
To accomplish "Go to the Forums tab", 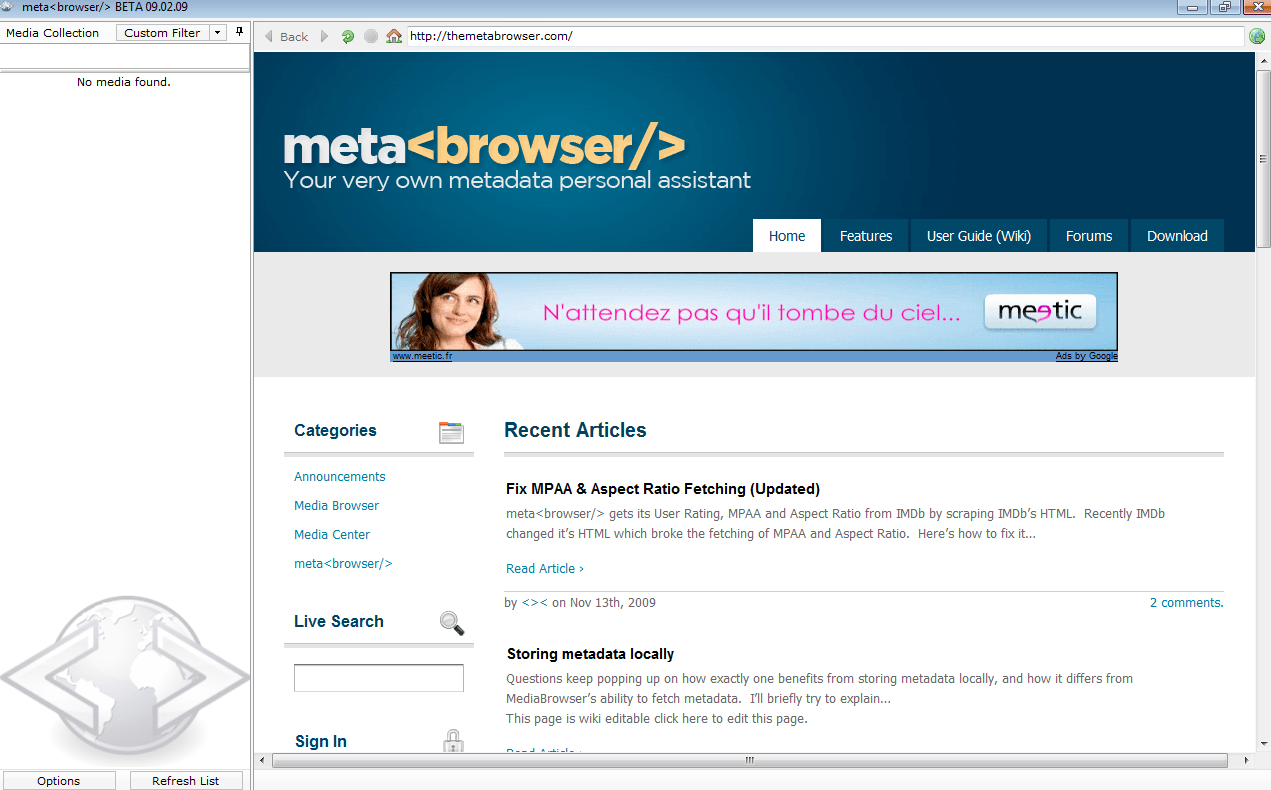I will click(1089, 236).
